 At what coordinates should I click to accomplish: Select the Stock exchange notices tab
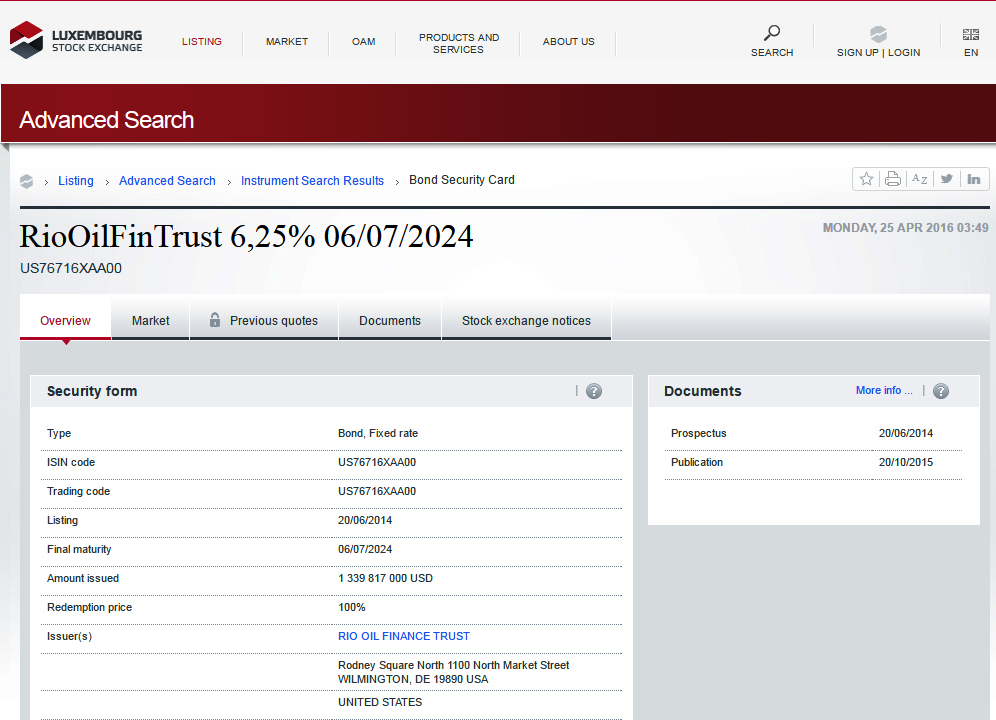click(x=526, y=321)
